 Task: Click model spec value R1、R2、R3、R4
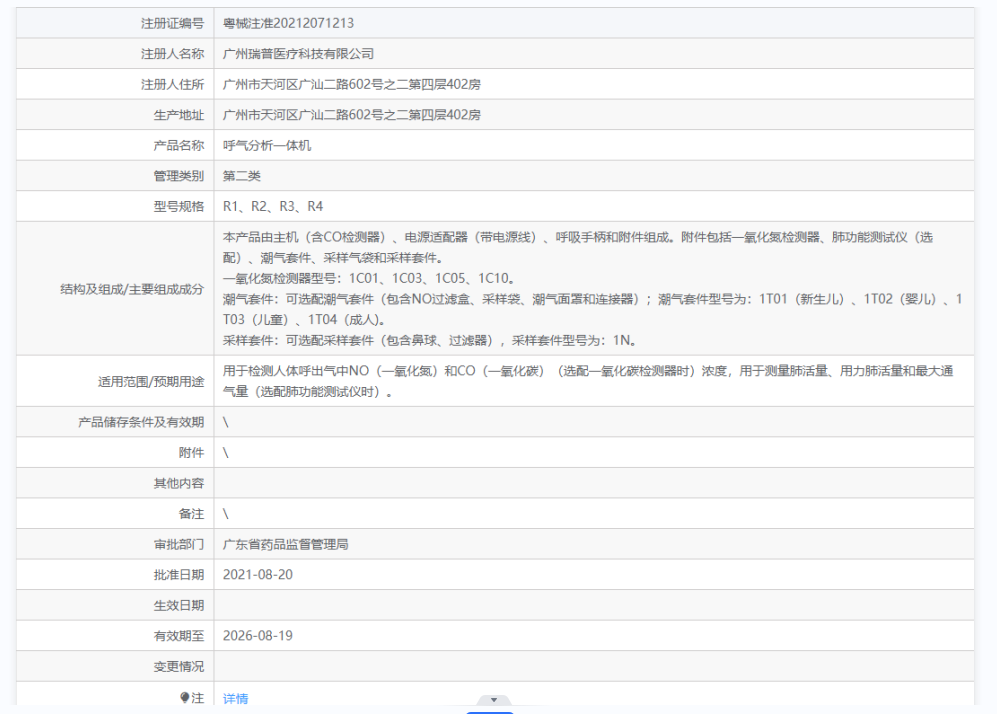pyautogui.click(x=273, y=207)
